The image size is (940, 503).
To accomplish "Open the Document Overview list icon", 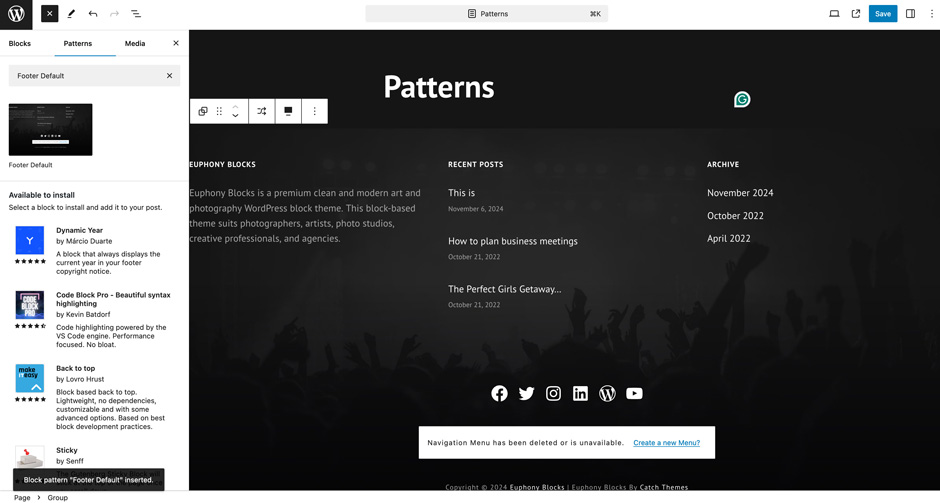I will tap(136, 14).
